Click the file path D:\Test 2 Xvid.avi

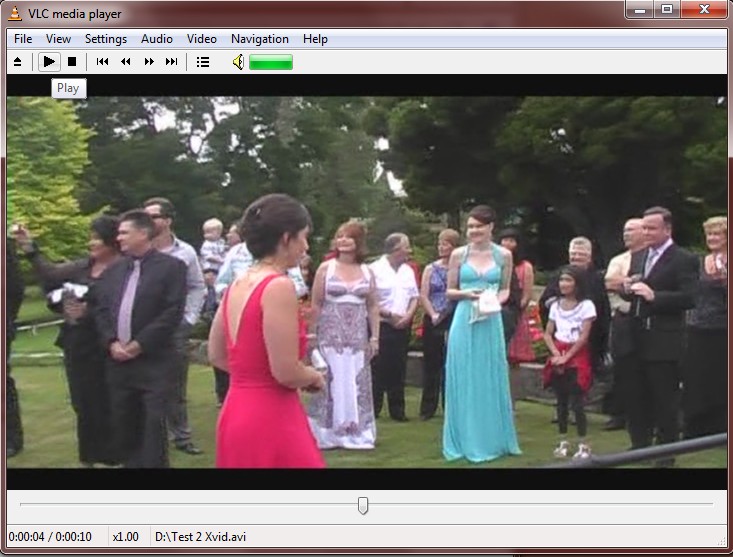(201, 537)
